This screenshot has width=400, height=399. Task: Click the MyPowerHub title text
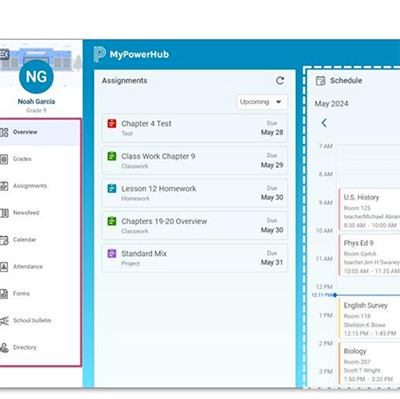[139, 54]
